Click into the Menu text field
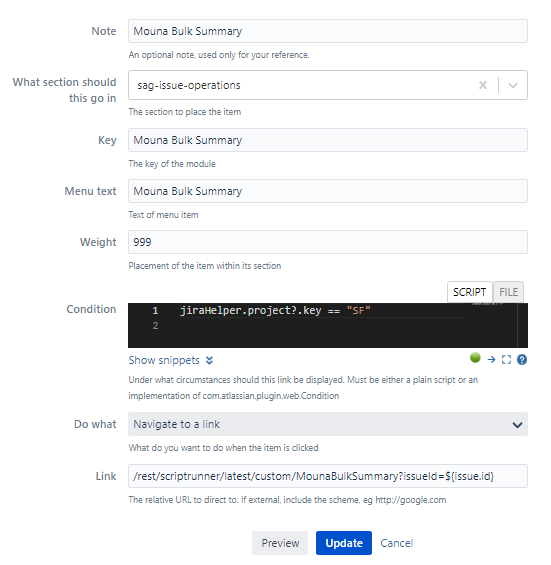Viewport: 551px width, 565px height. tap(328, 191)
